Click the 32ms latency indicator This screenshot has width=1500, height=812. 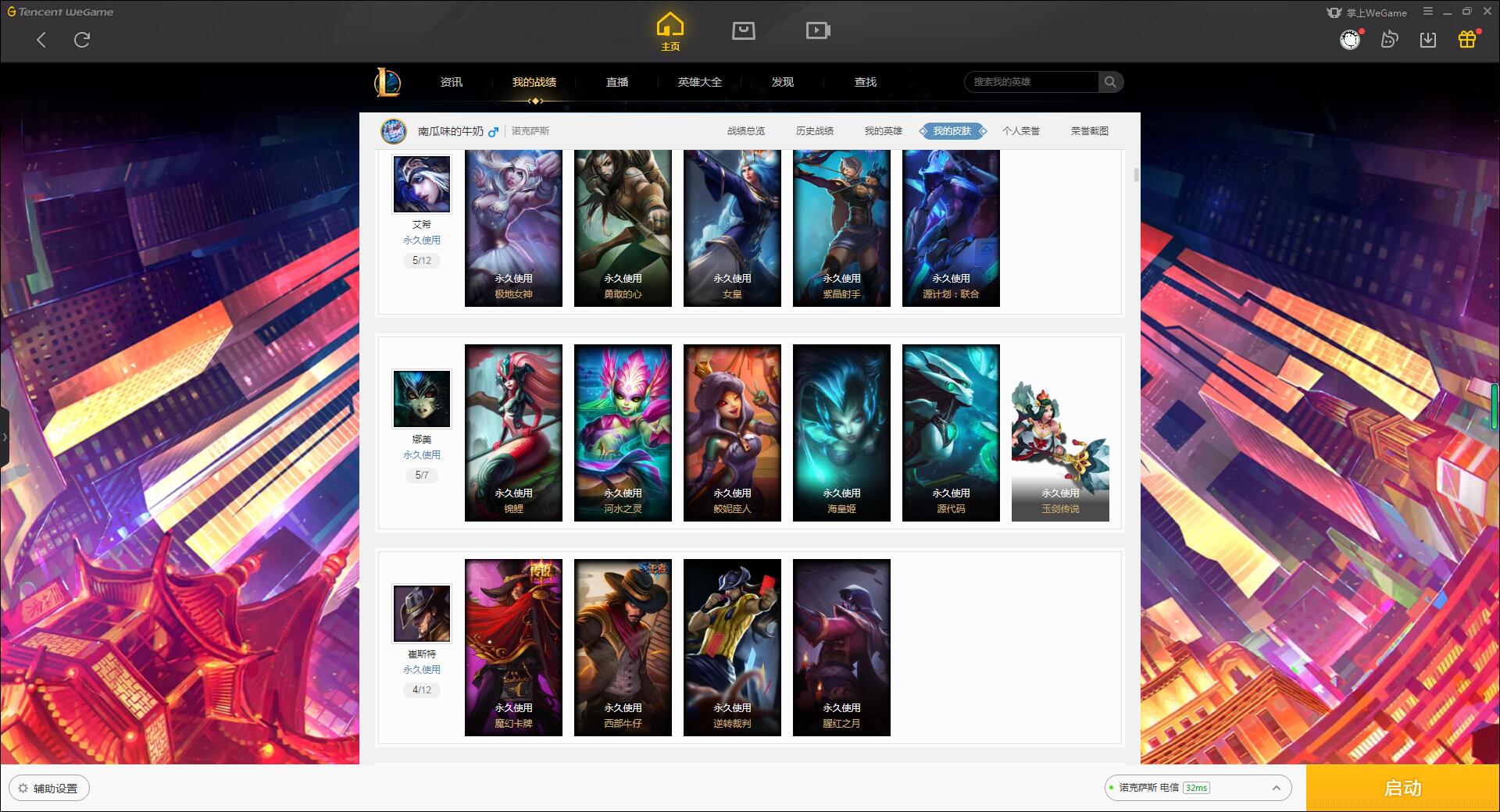click(x=1196, y=788)
